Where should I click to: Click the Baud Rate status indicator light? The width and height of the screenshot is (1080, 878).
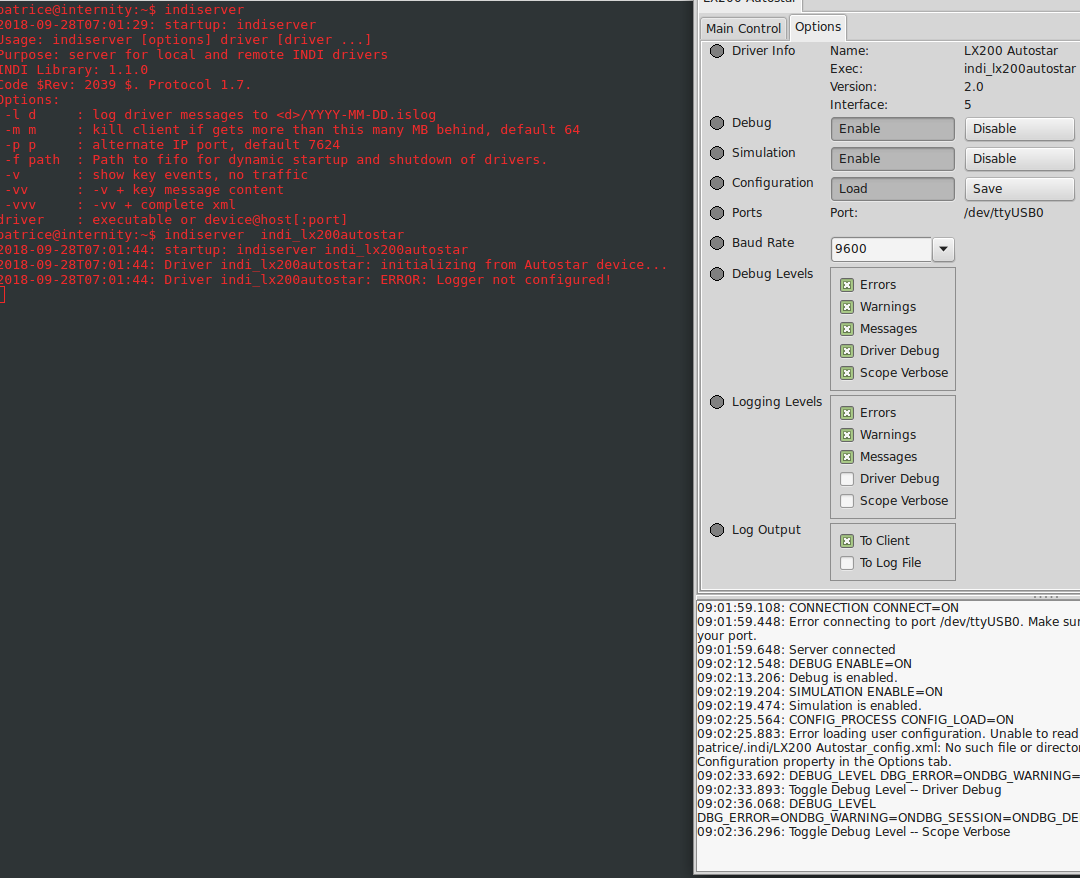(717, 243)
